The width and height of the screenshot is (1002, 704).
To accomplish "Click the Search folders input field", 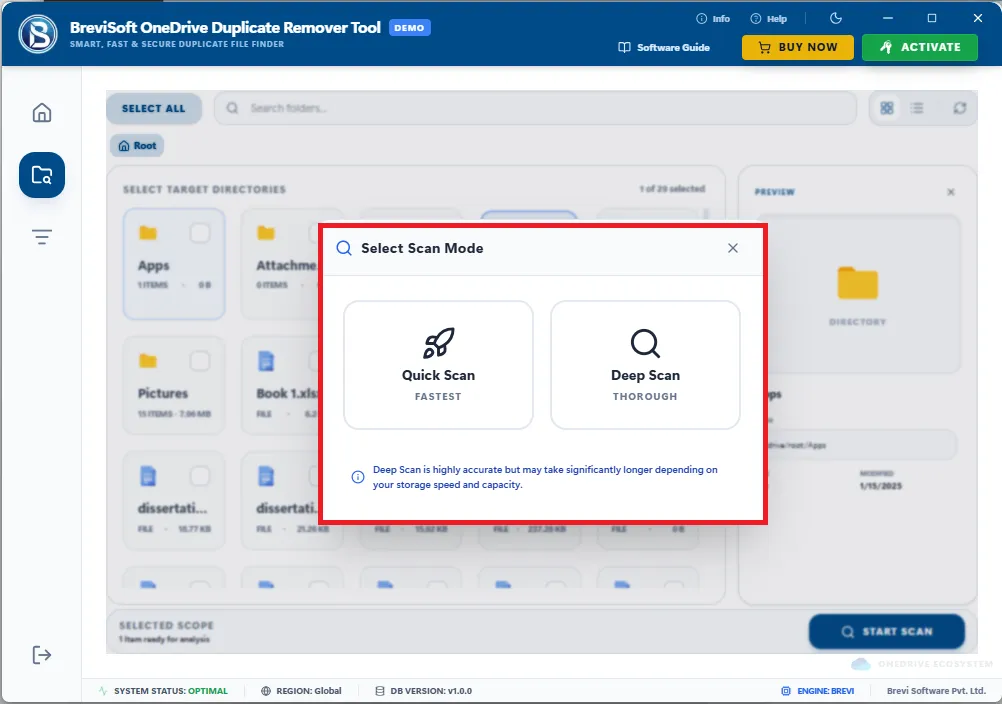I will click(536, 108).
